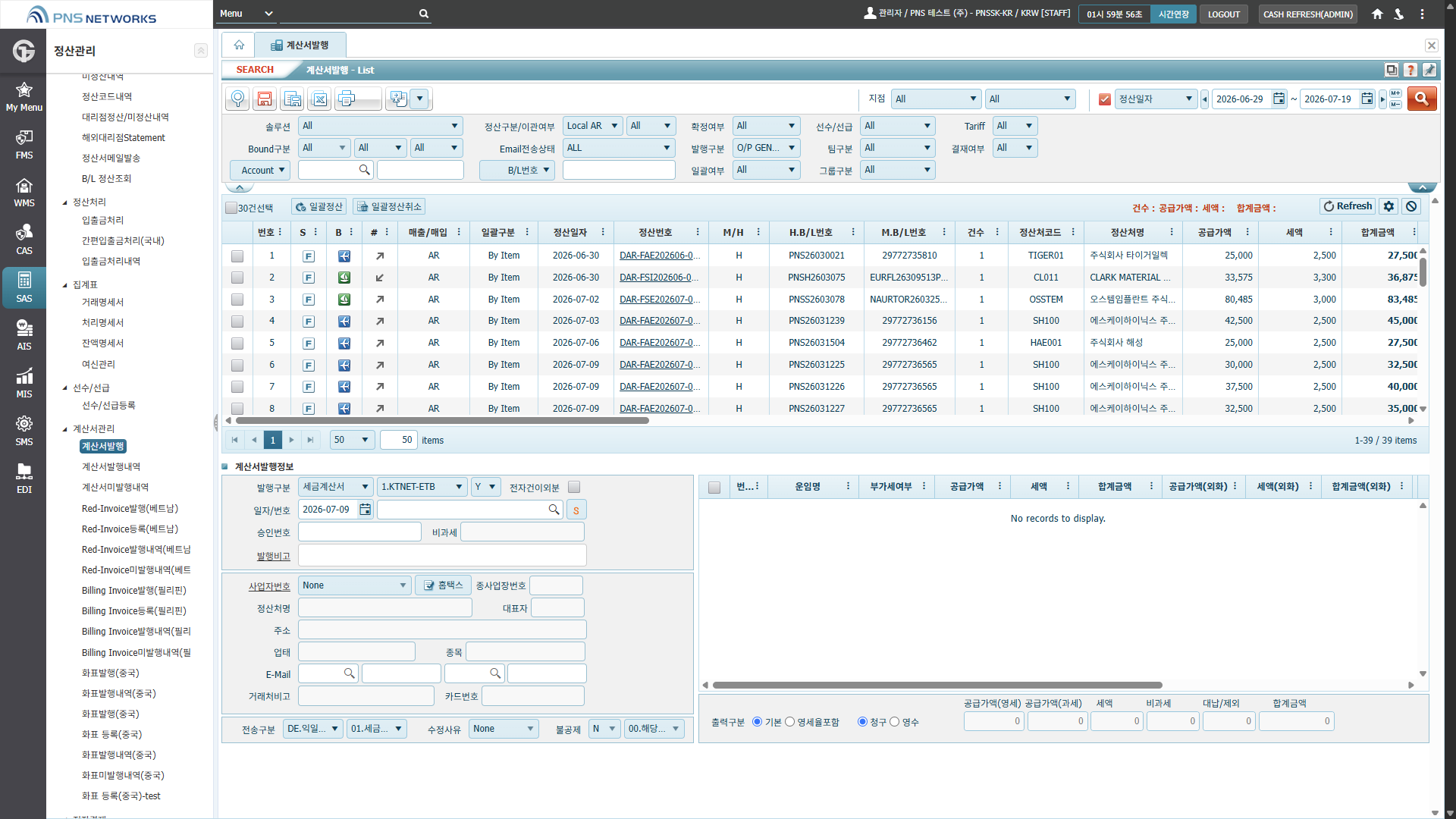Open 입출금처리 in the side menu
1456x819 pixels.
pyautogui.click(x=102, y=220)
